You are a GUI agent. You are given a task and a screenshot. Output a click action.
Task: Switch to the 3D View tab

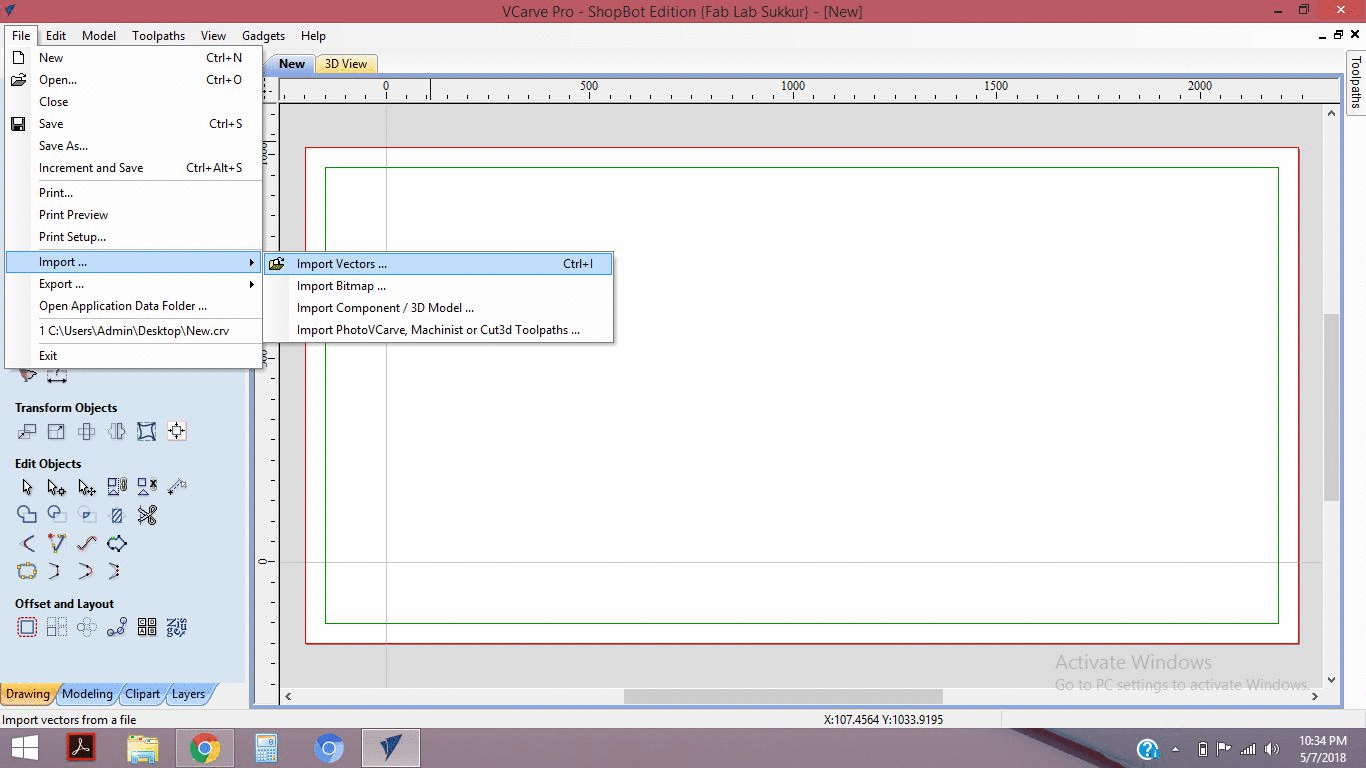click(x=346, y=64)
